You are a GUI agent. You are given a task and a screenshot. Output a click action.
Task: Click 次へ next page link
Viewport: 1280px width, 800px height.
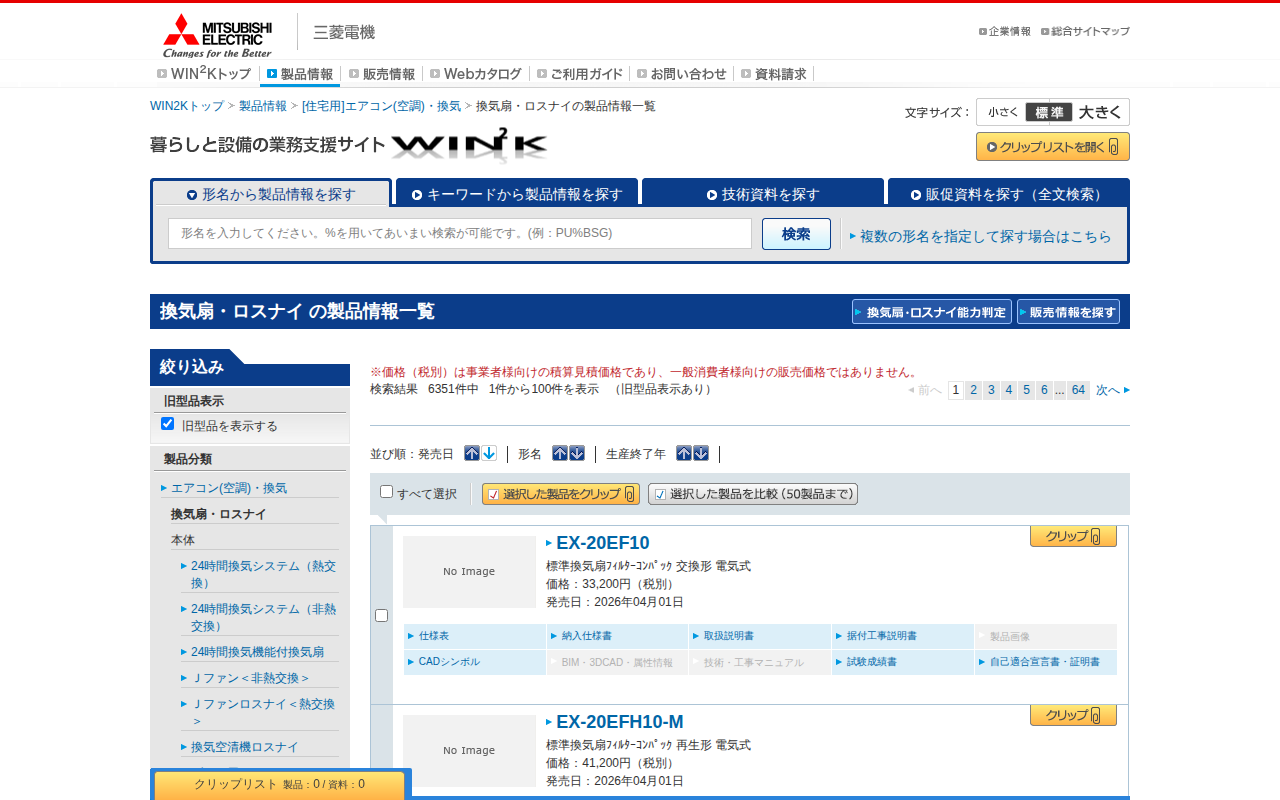click(x=1113, y=390)
